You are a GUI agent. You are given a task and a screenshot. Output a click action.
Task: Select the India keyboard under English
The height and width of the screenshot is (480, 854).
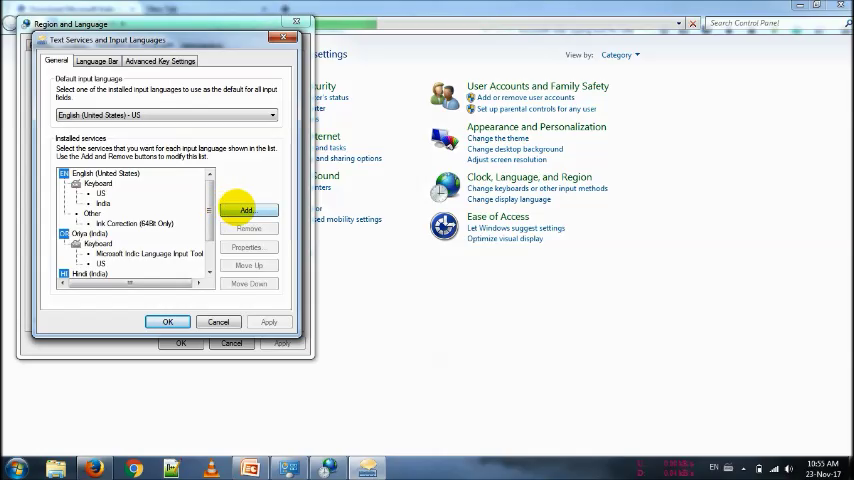[x=103, y=203]
